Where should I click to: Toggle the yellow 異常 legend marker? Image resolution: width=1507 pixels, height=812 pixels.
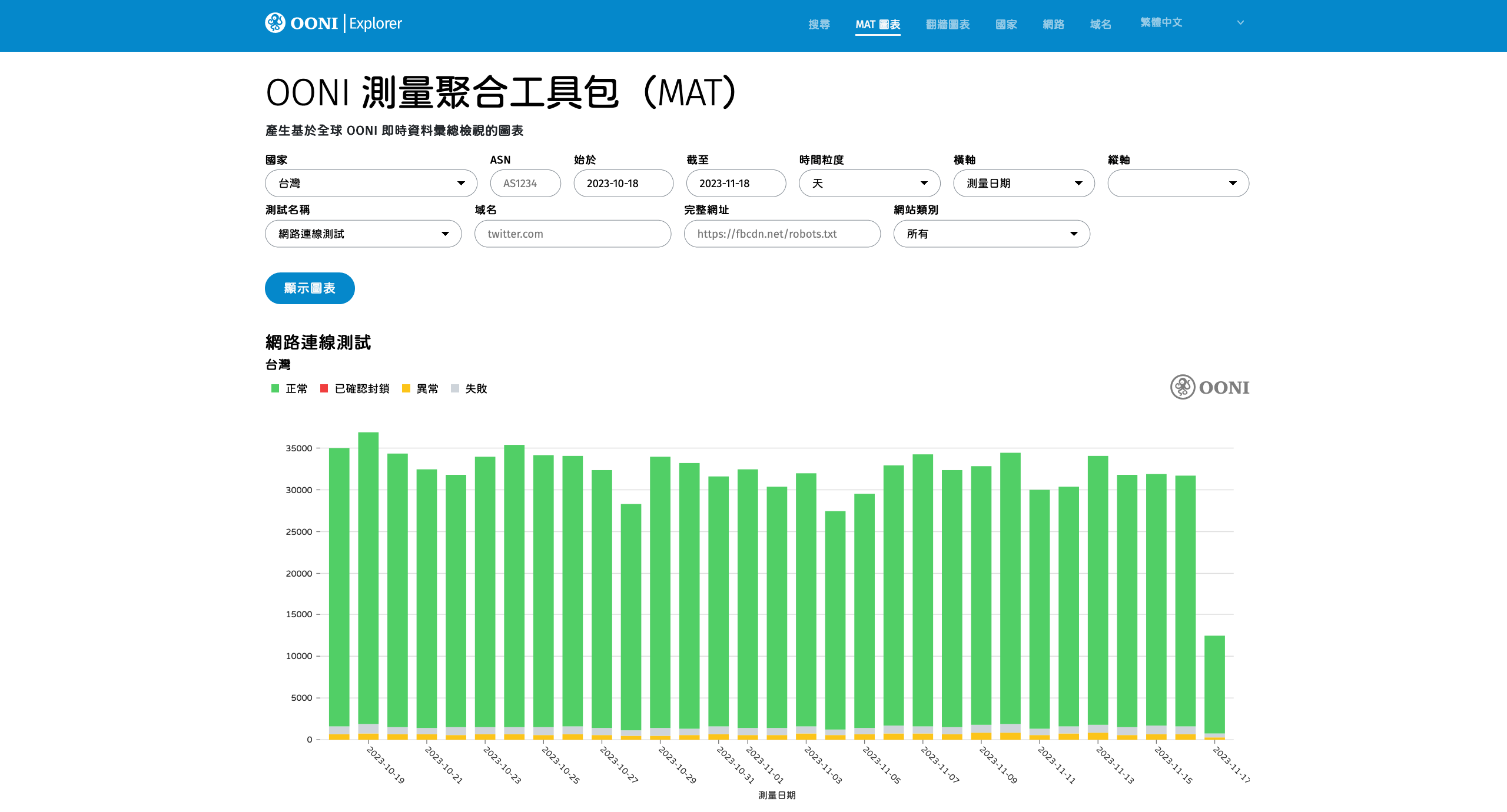coord(406,388)
